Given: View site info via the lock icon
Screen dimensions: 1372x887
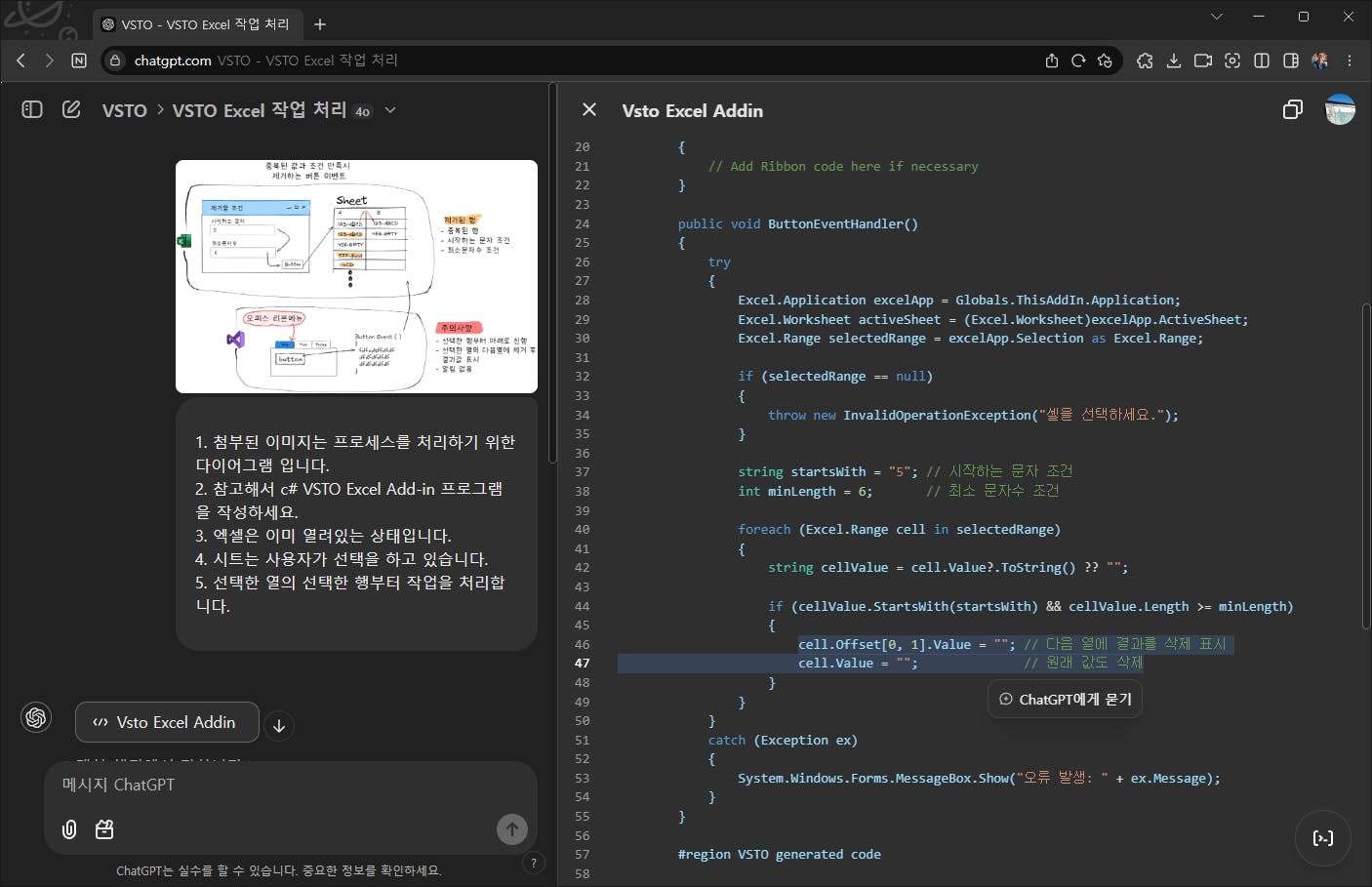Looking at the screenshot, I should (x=115, y=60).
